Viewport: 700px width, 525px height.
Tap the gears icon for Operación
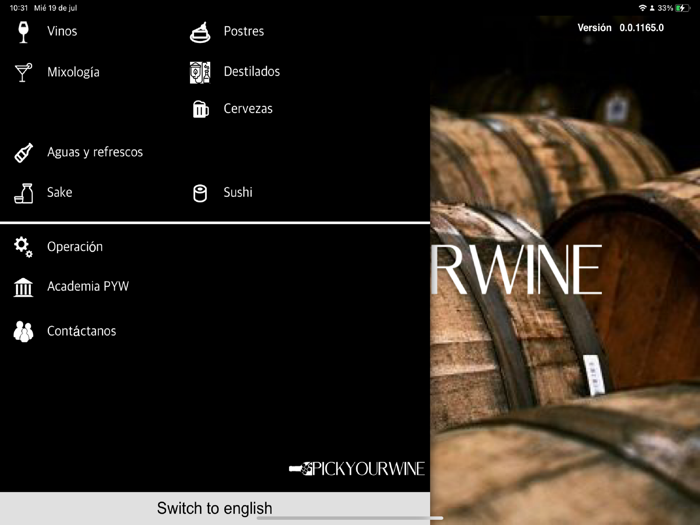pyautogui.click(x=23, y=247)
